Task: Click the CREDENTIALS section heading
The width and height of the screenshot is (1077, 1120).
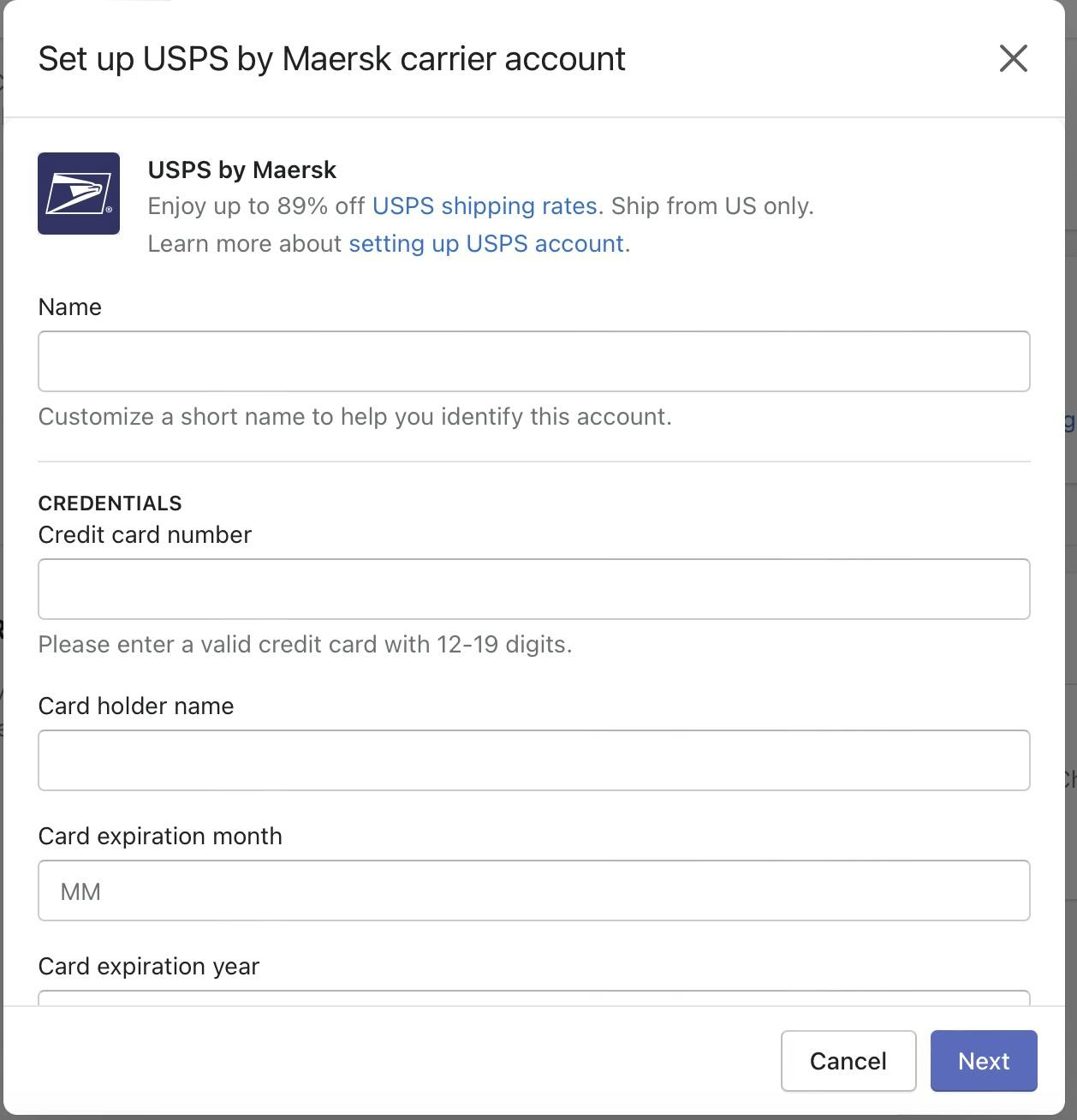Action: (110, 503)
